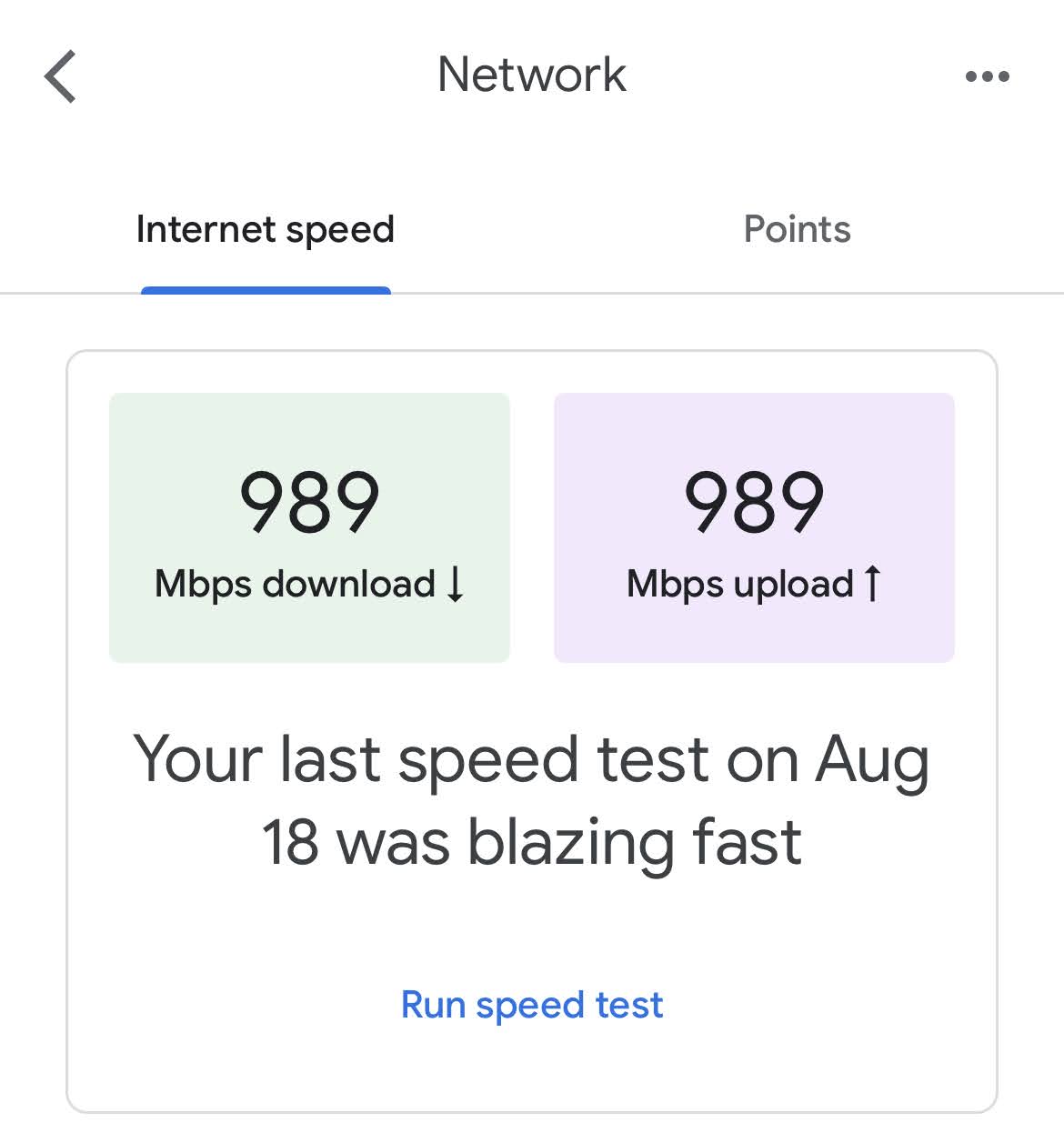Open the three-dot more options menu

[987, 76]
